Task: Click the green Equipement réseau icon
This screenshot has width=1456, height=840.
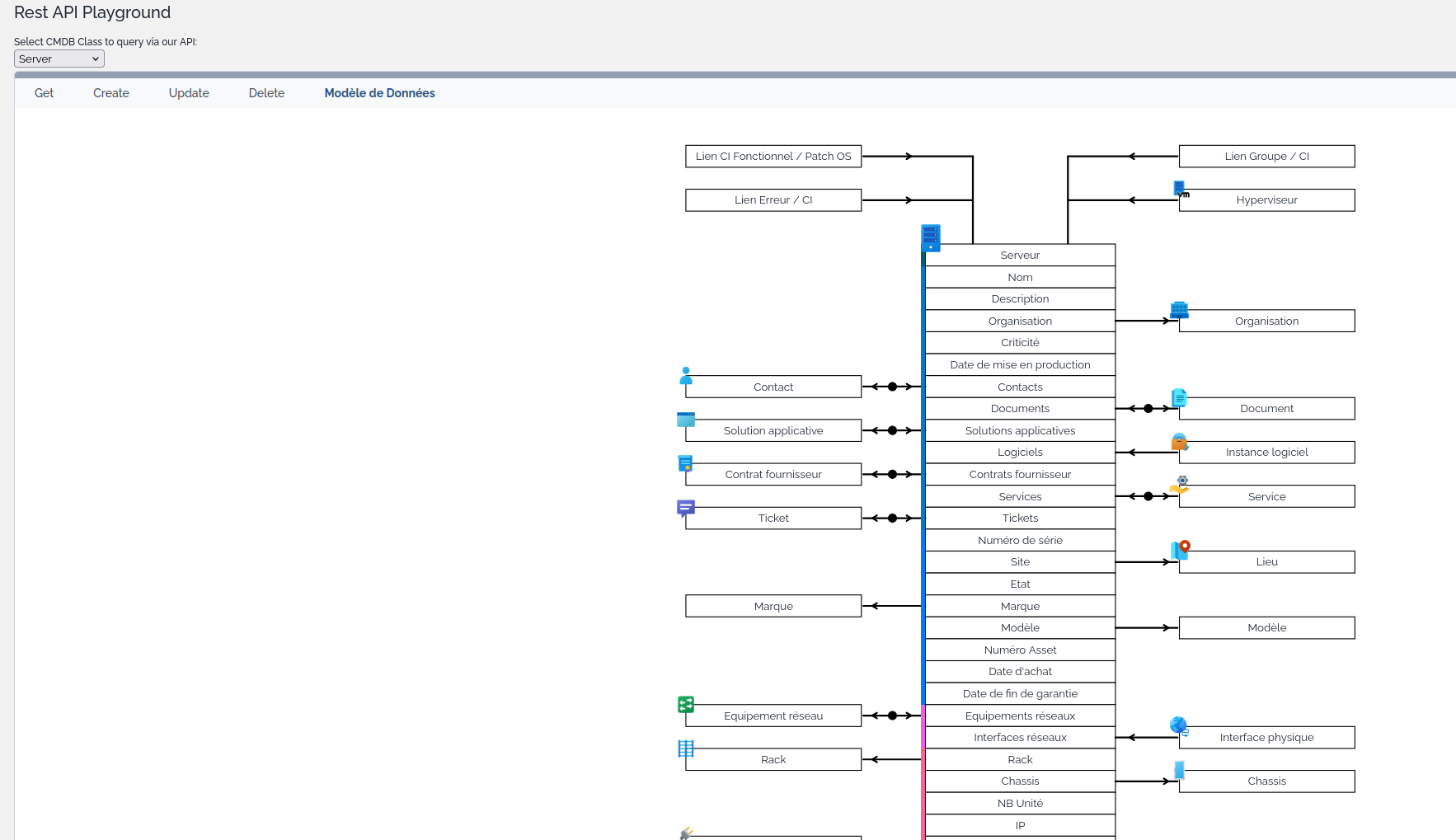Action: [686, 705]
